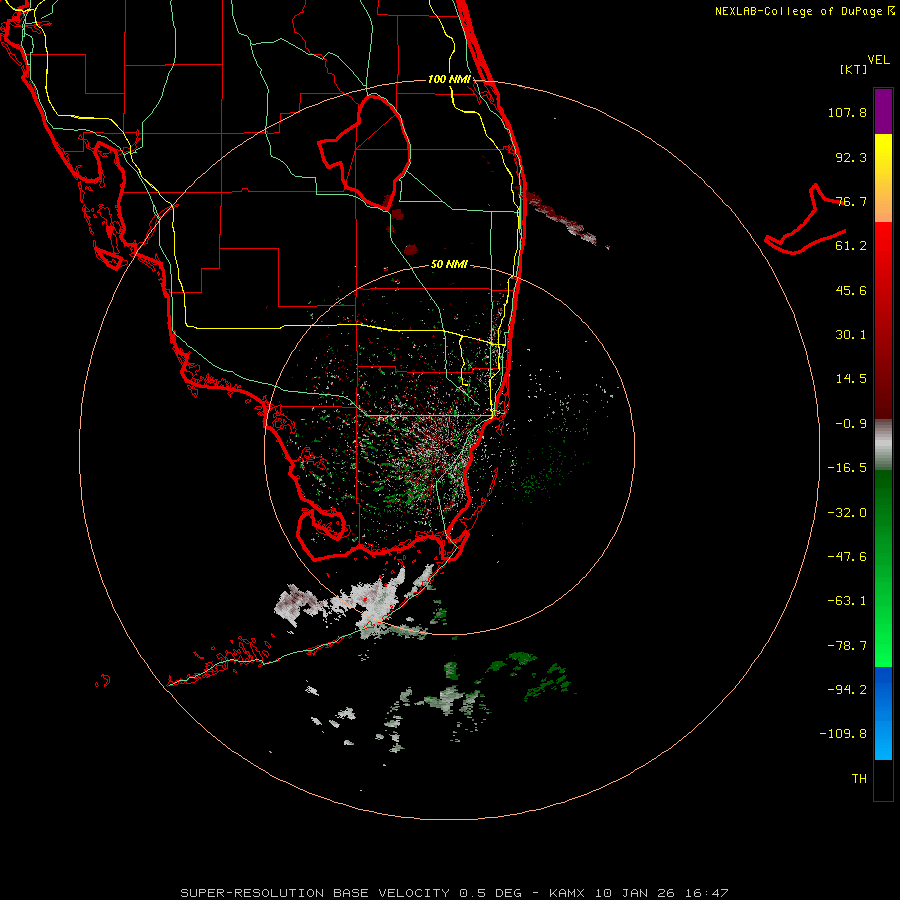Select the -32.0 legend value

click(x=847, y=513)
